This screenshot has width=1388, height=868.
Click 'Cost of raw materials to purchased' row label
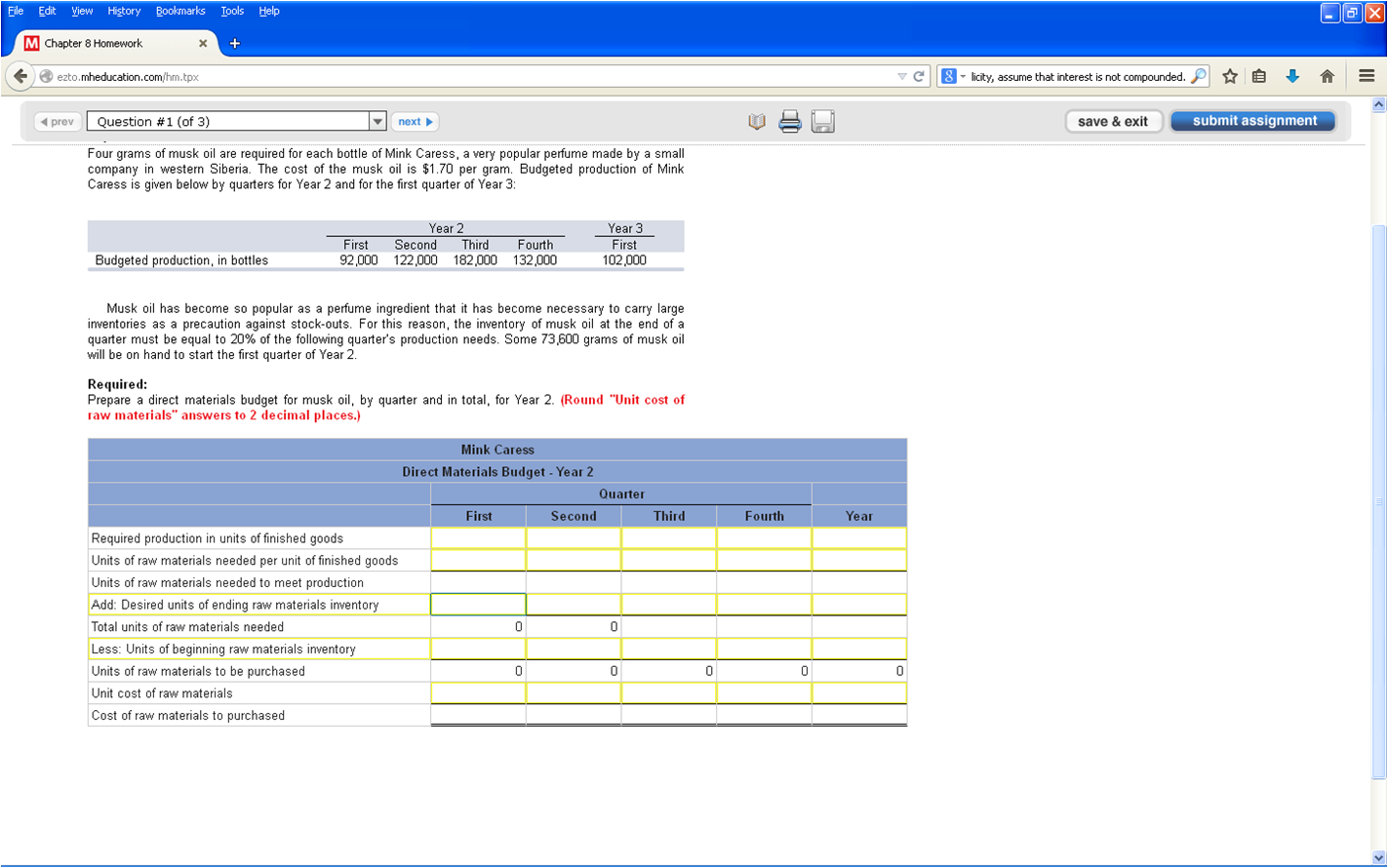(x=188, y=716)
